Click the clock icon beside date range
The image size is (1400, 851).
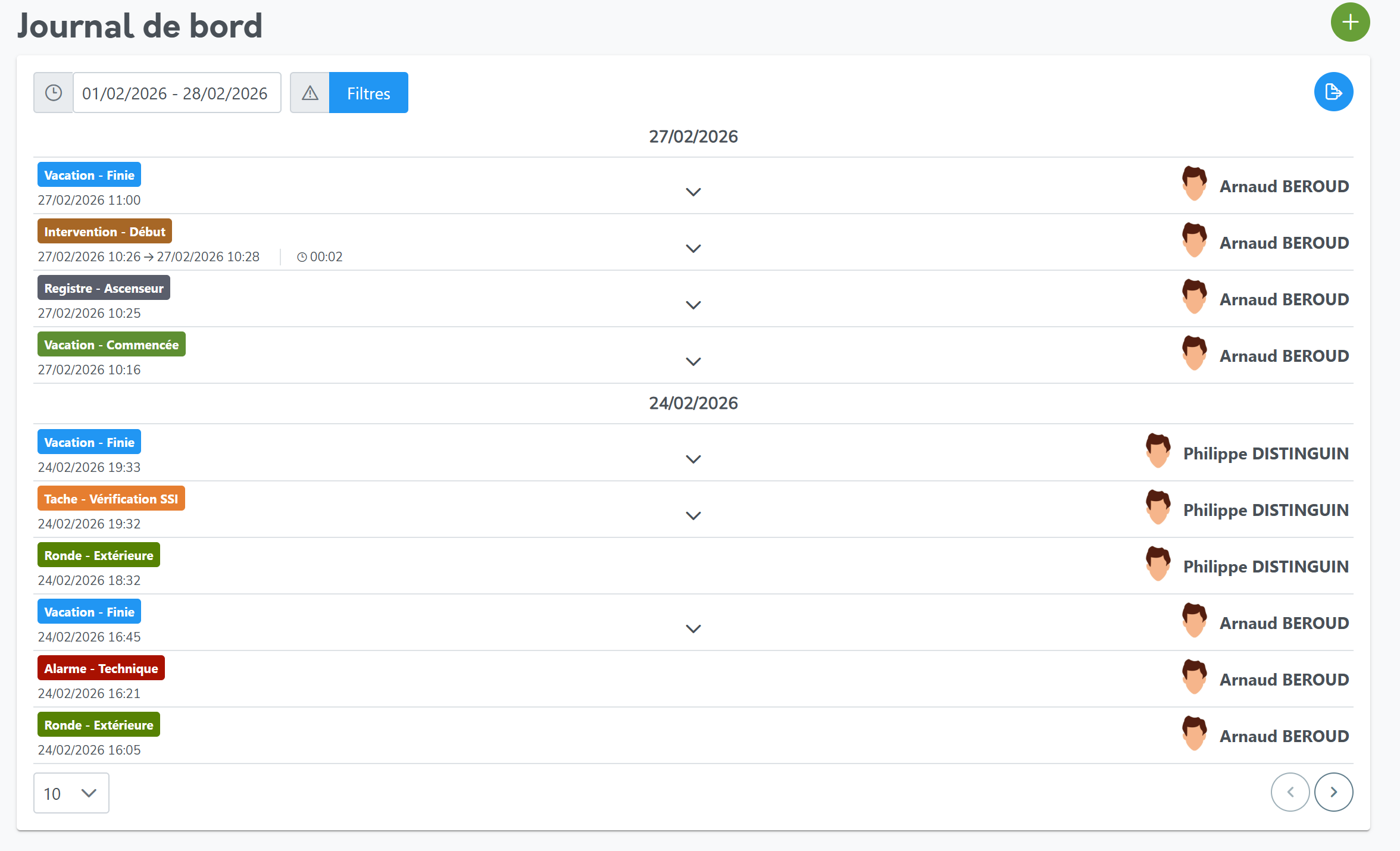coord(54,93)
